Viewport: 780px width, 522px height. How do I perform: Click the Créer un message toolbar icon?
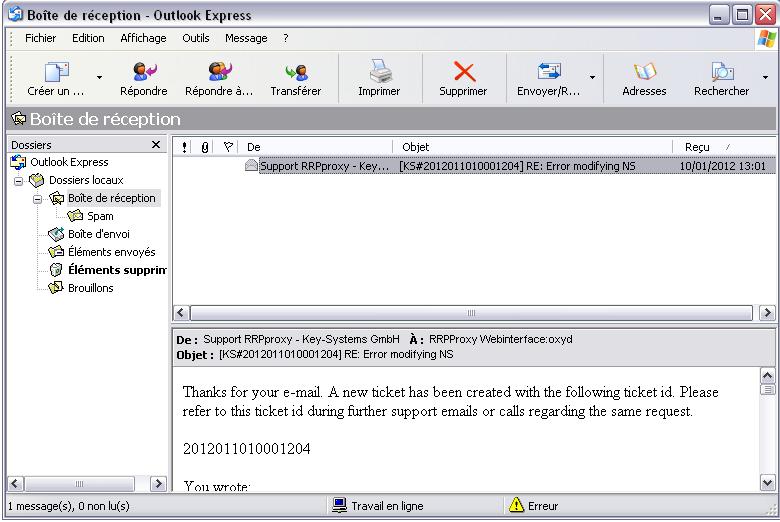(x=57, y=72)
